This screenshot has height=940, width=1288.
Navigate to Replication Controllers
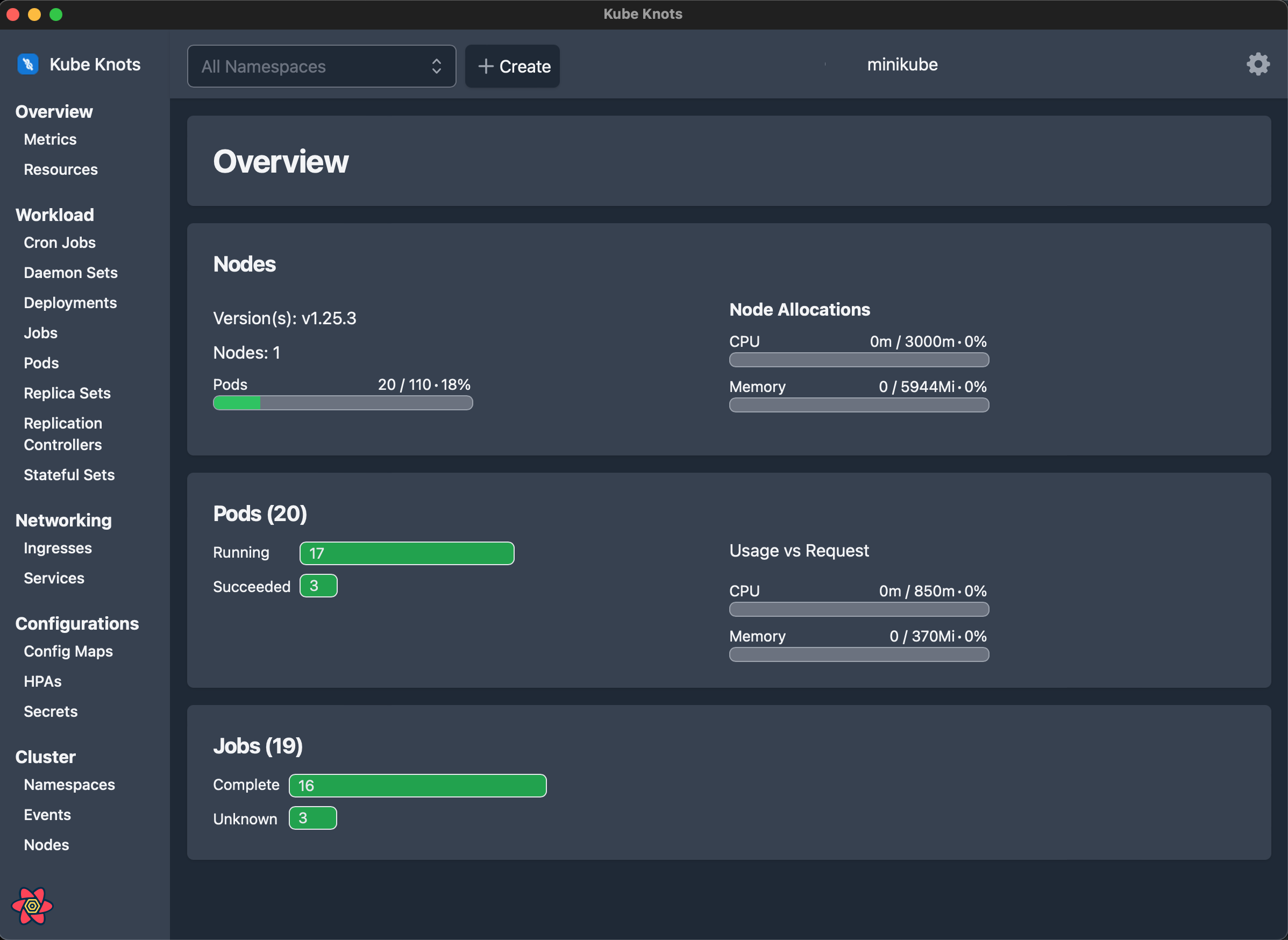(62, 433)
